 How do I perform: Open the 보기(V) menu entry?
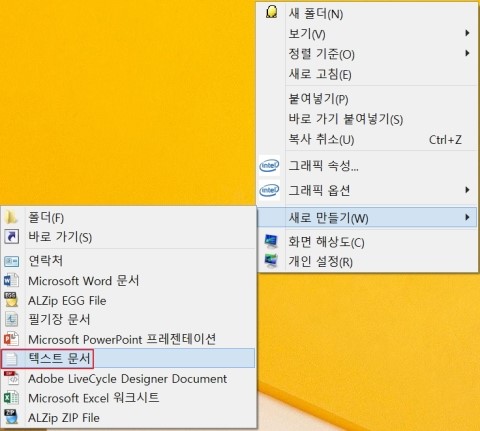tap(367, 33)
